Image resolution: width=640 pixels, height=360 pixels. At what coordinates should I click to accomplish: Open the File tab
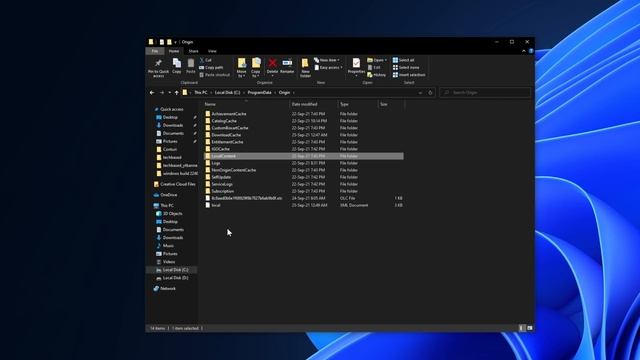[155, 51]
